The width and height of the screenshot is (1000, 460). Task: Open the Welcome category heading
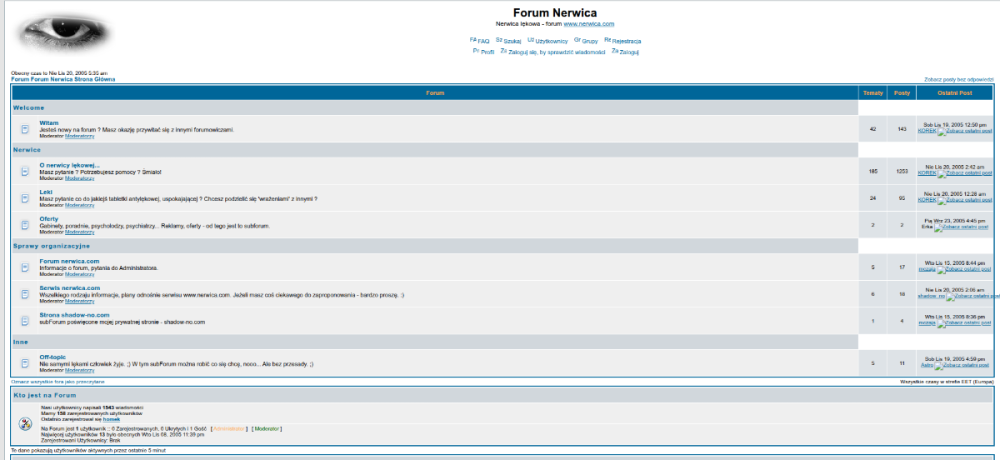[28, 107]
